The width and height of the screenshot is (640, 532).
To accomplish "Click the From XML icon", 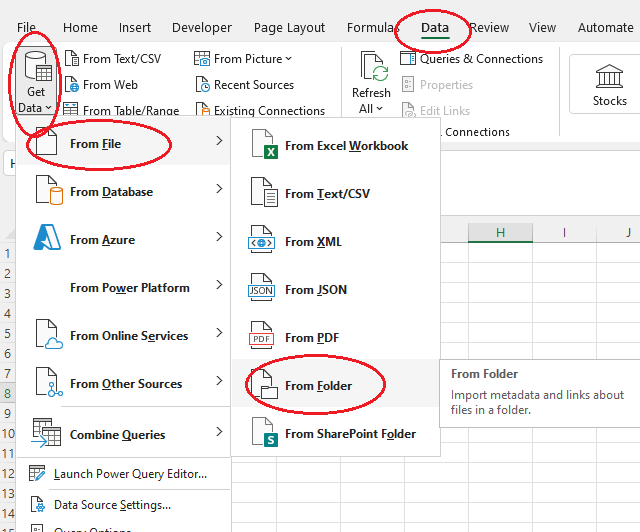I will click(261, 239).
